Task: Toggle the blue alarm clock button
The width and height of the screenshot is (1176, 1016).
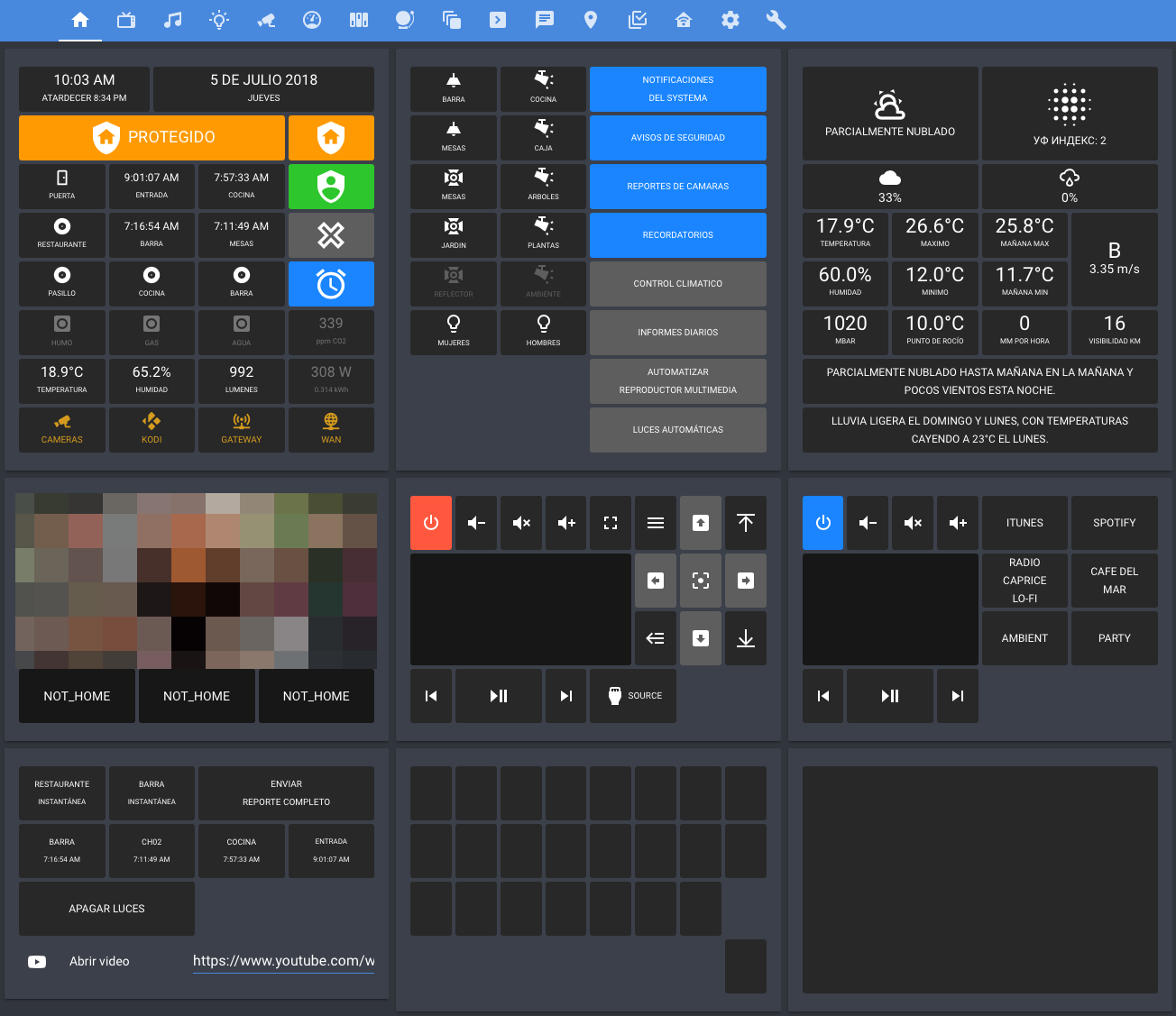Action: pyautogui.click(x=331, y=283)
